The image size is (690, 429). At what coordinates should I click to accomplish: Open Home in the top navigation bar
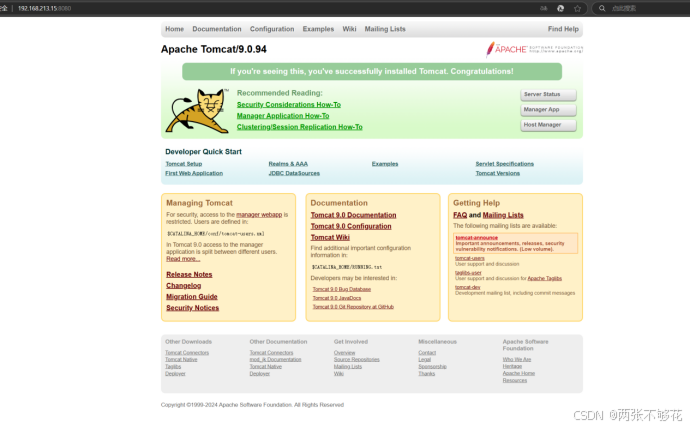click(174, 29)
